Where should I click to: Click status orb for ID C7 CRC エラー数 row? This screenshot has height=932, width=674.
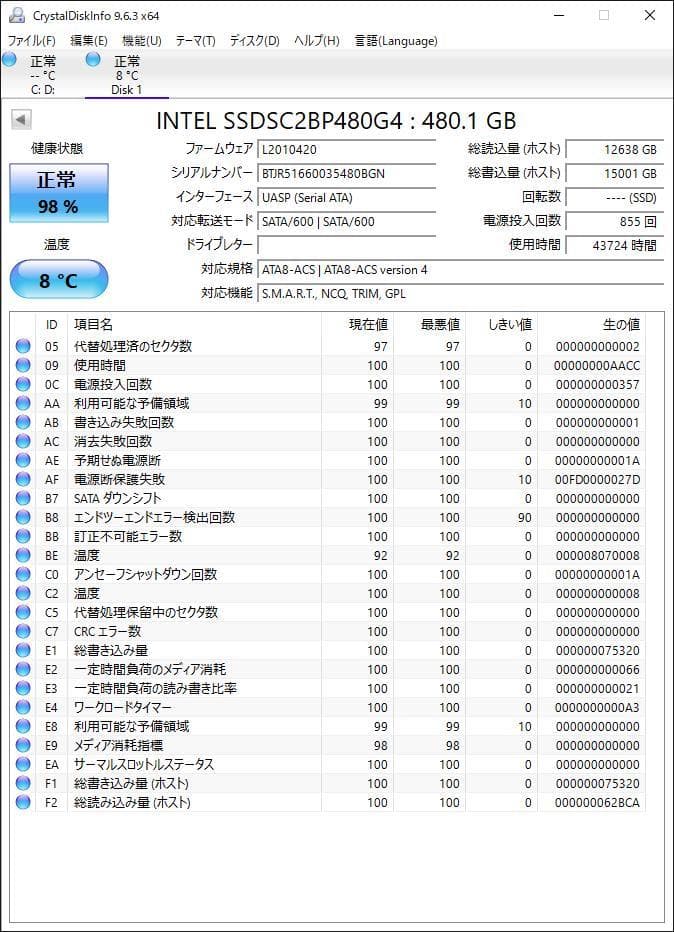[x=23, y=631]
